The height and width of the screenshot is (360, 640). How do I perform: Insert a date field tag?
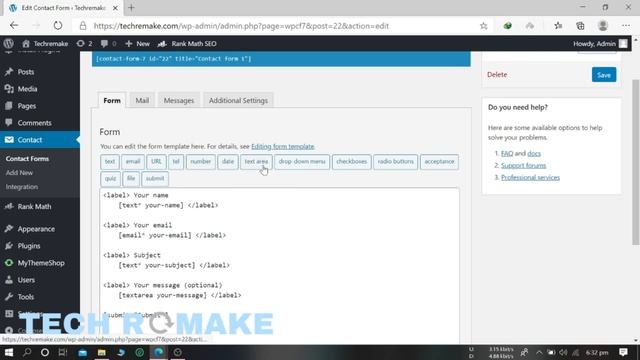point(228,162)
